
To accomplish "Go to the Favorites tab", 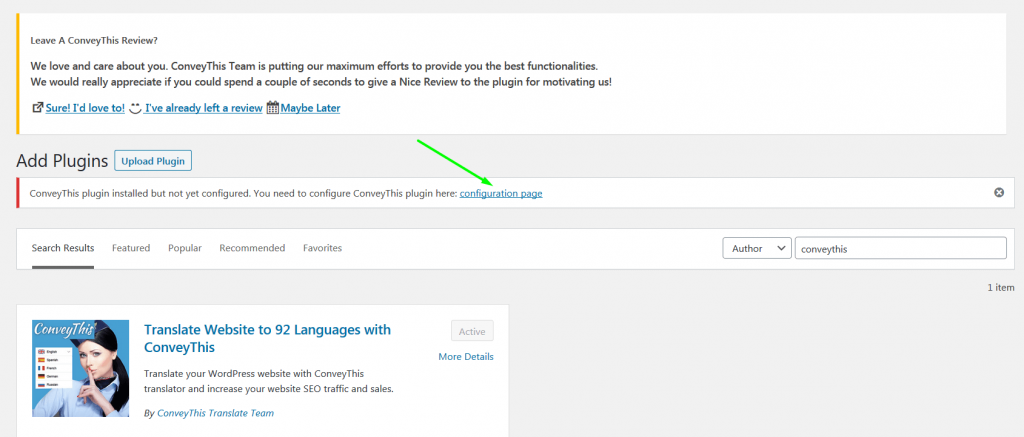I will tap(323, 248).
